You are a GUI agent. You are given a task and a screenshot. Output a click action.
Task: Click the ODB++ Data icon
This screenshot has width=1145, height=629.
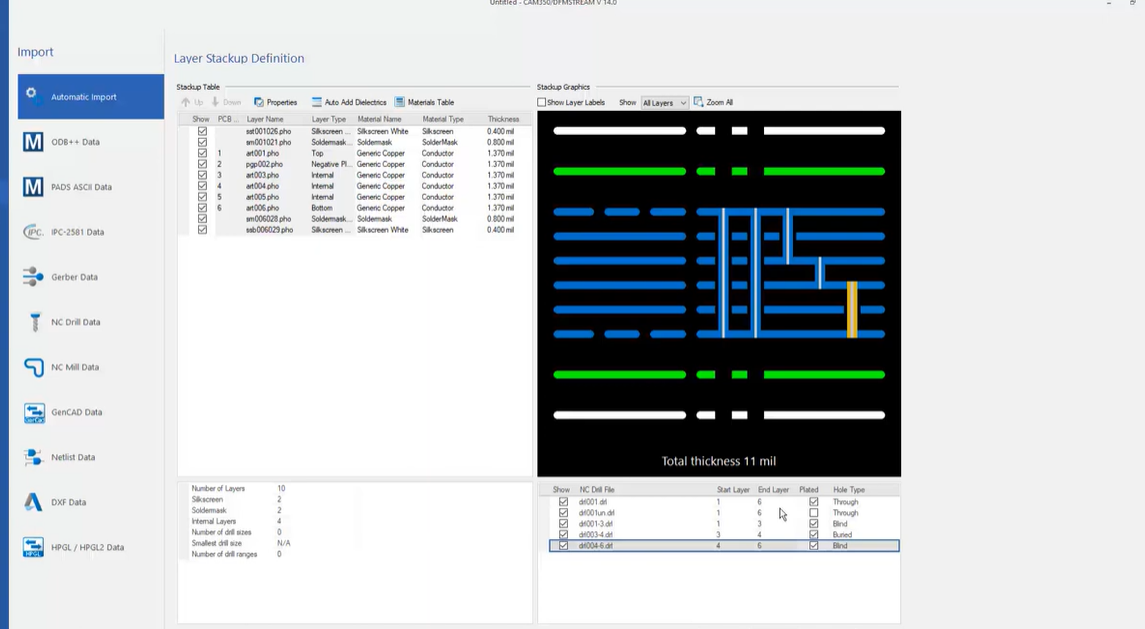coord(33,142)
